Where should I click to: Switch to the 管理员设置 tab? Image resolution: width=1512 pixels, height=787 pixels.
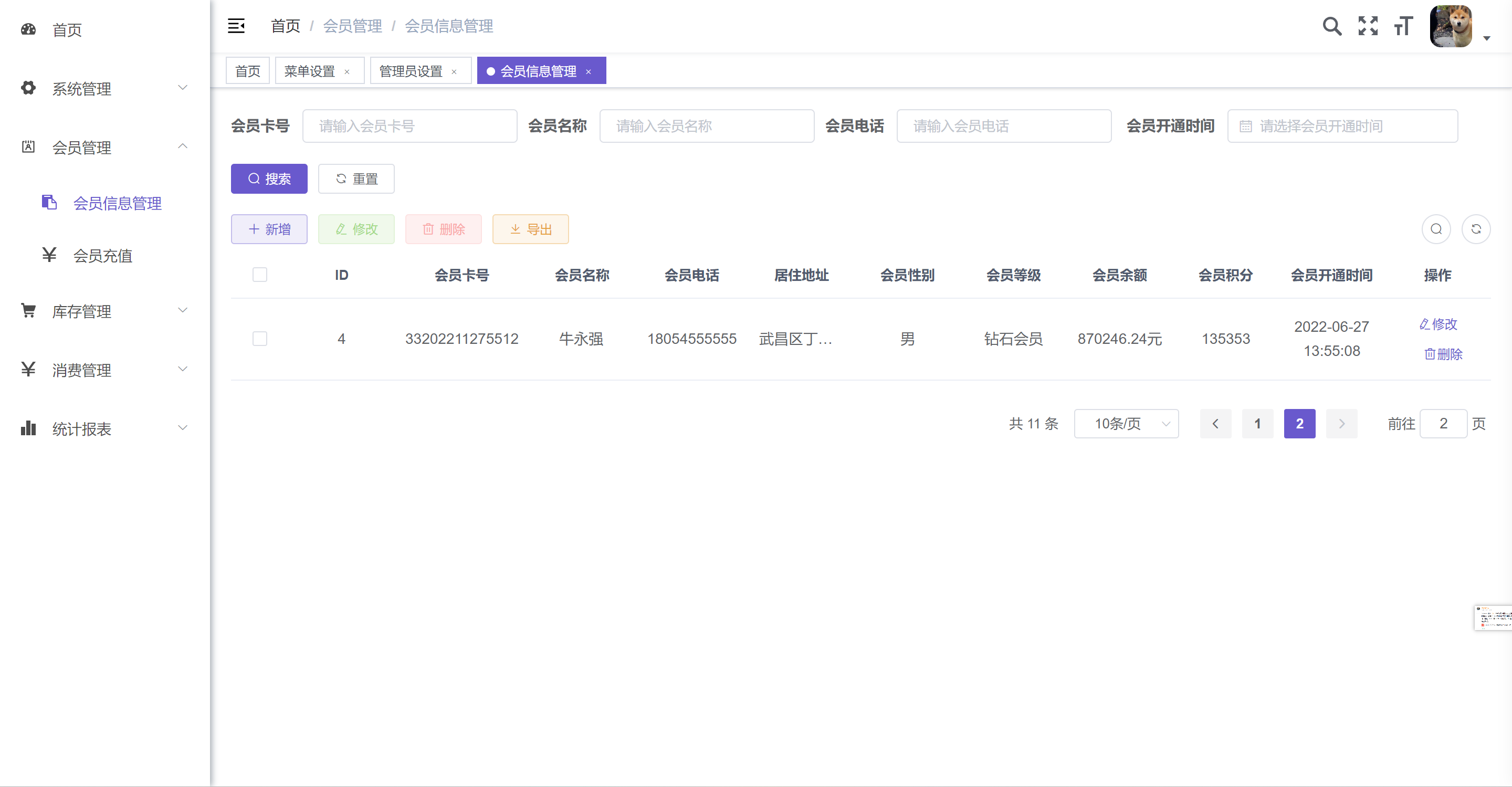(x=410, y=71)
